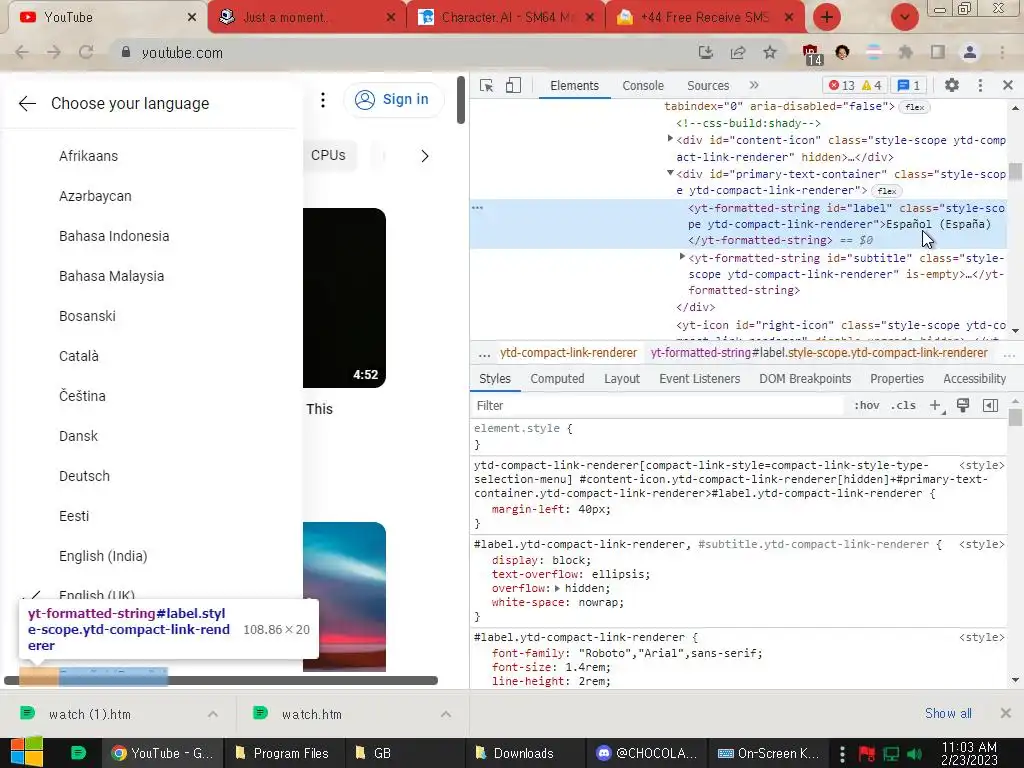
Task: Switch to DevTools Elements tab
Action: click(574, 86)
